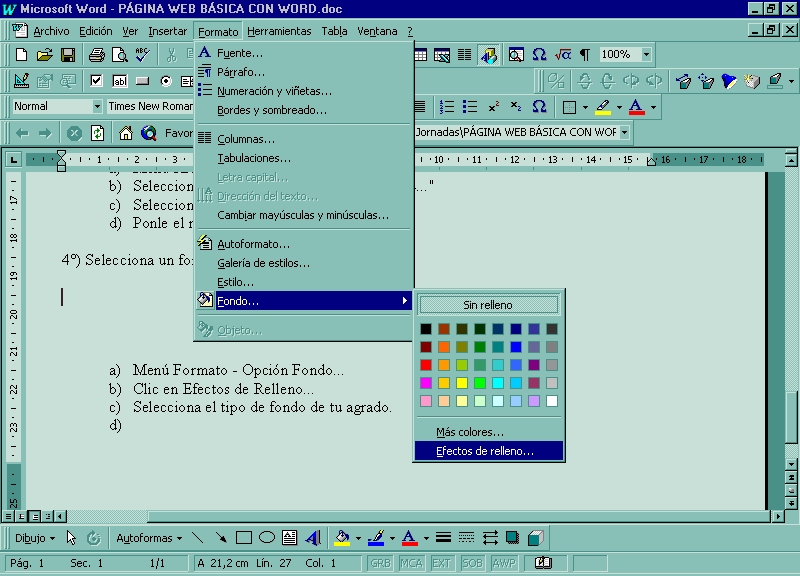Enable the EXT mode in status bar
The width and height of the screenshot is (800, 576).
pos(443,564)
